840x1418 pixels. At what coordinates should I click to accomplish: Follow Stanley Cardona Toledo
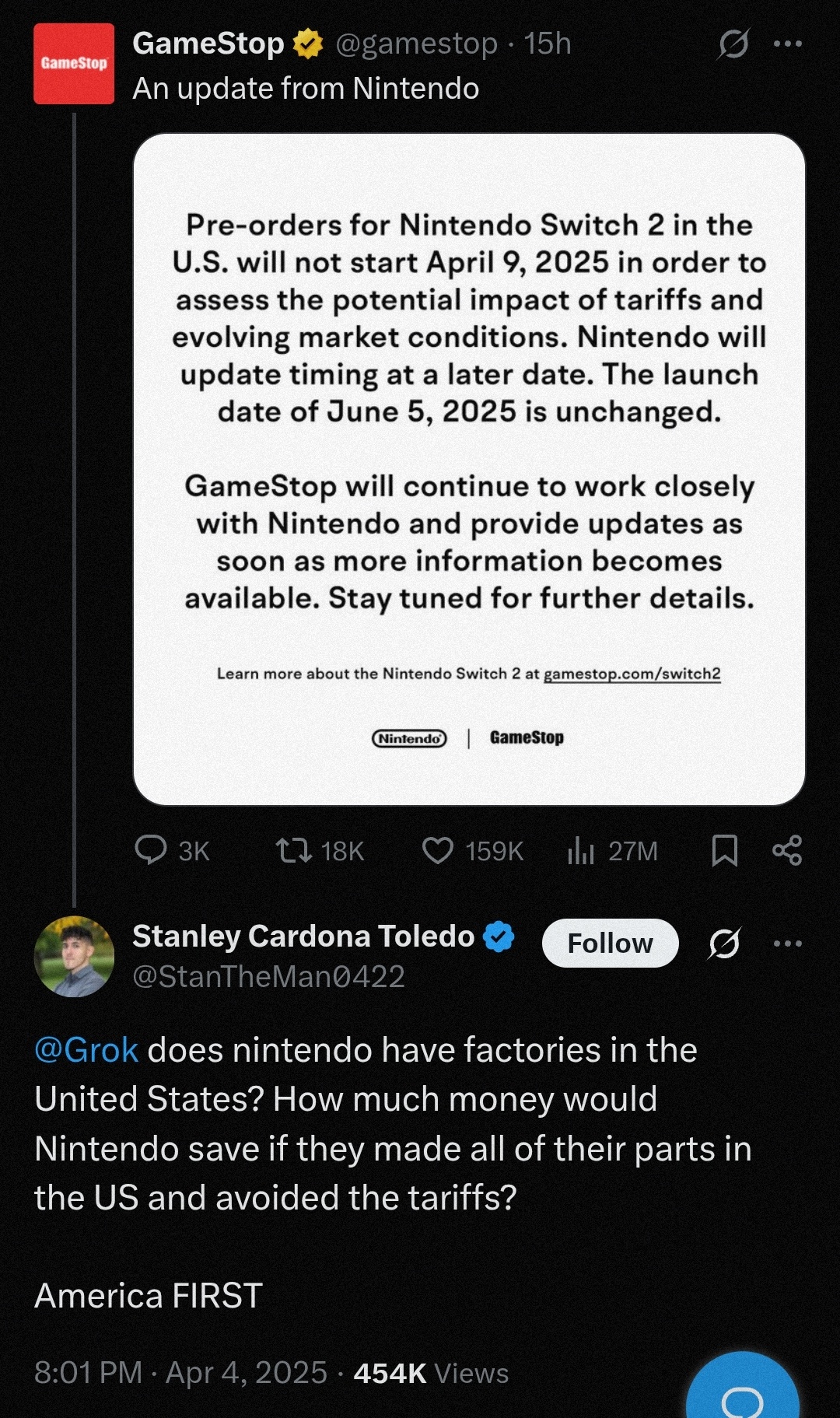click(x=610, y=944)
